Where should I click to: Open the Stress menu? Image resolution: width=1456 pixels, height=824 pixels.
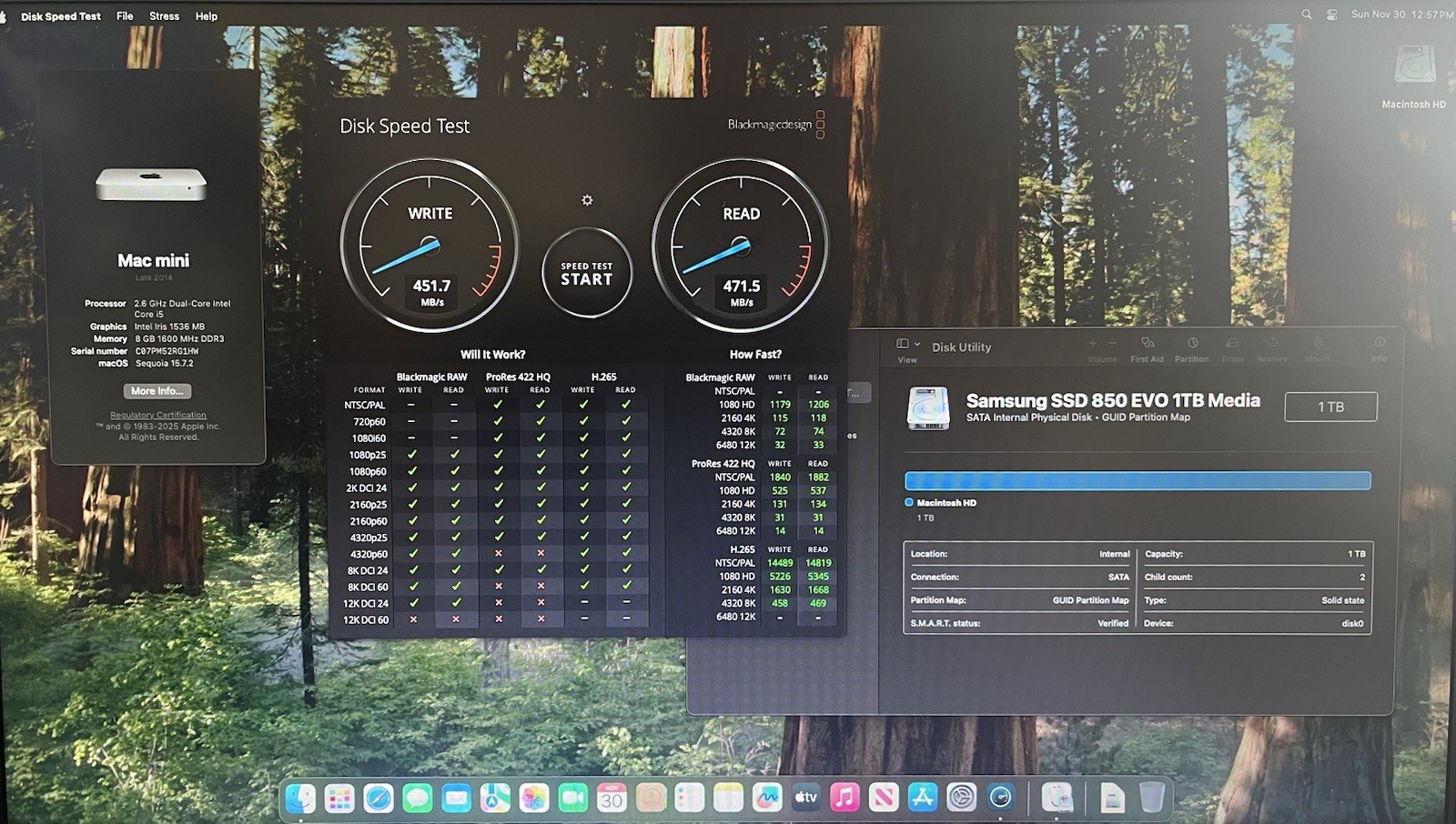click(164, 16)
